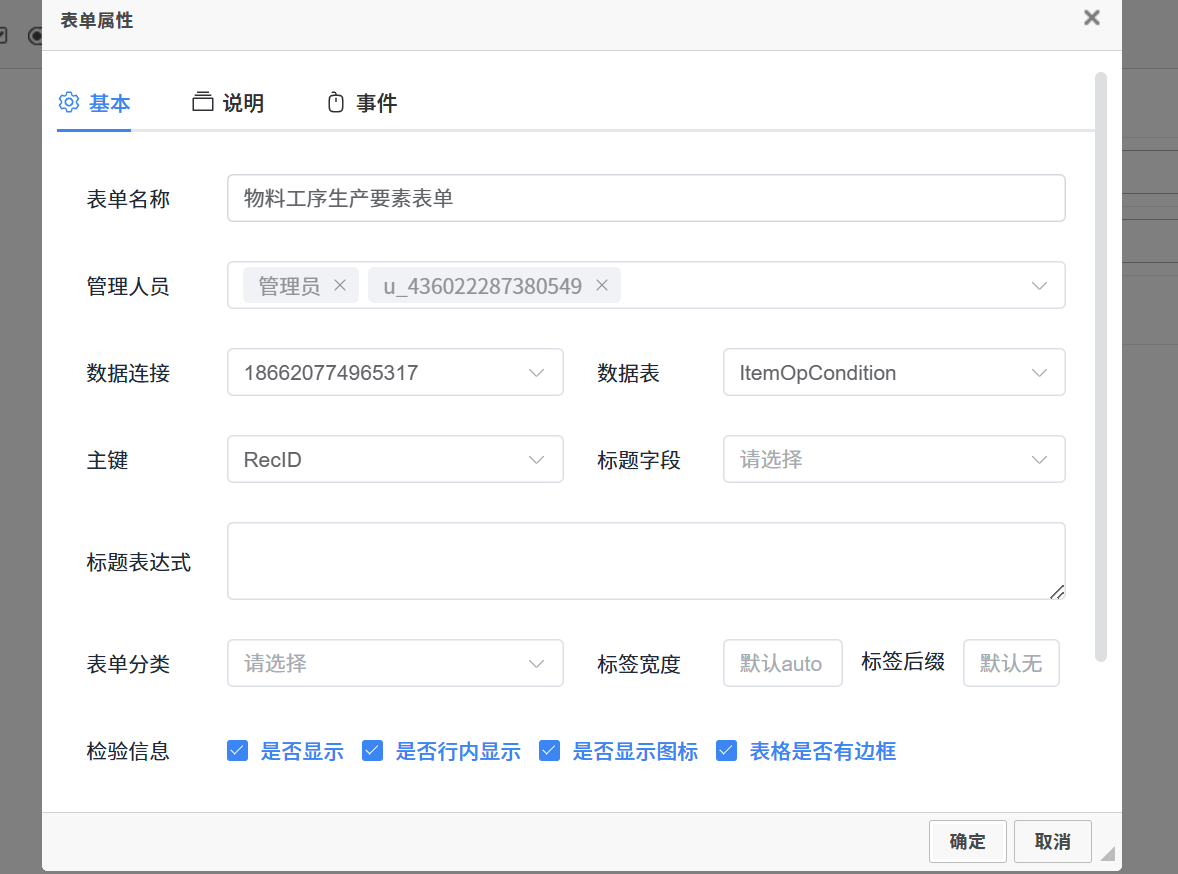Toggle 表格是否有边框 checkbox
Viewport: 1178px width, 874px height.
coord(727,751)
